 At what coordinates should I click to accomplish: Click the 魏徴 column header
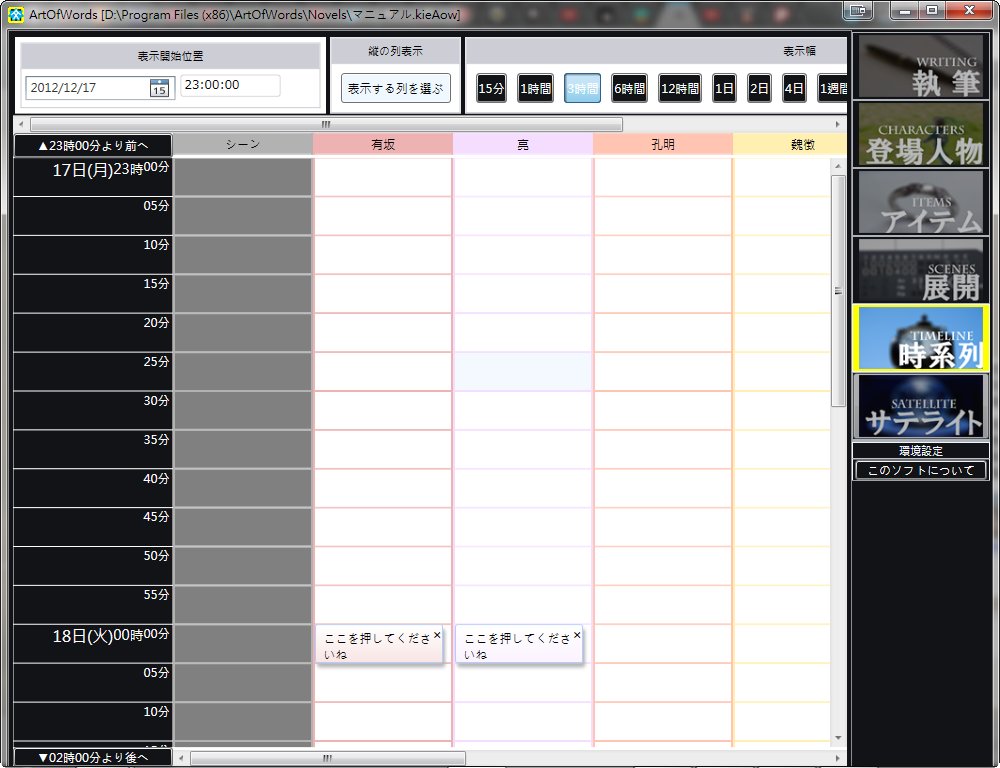point(790,145)
